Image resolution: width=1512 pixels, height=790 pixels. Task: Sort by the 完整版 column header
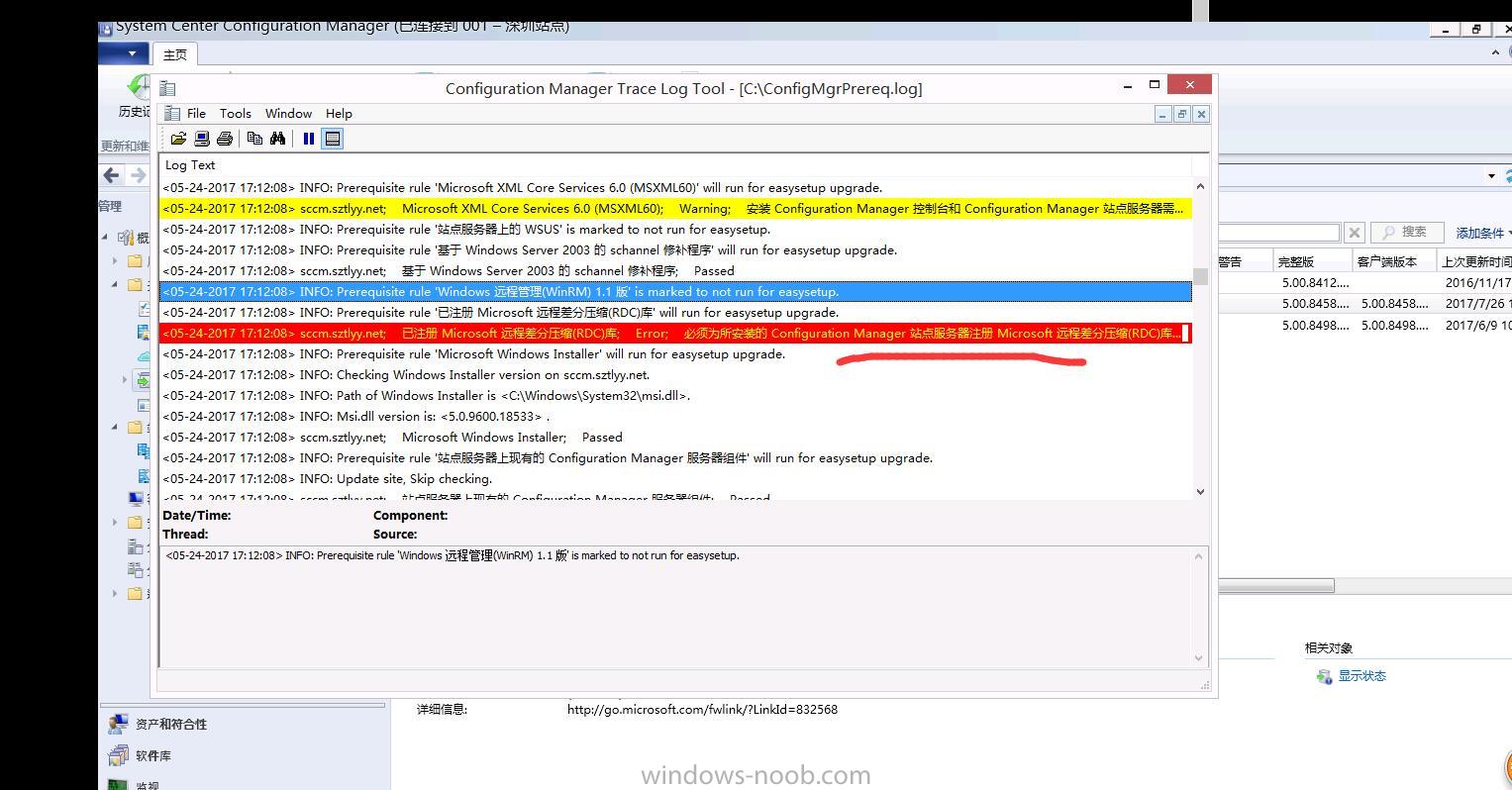pyautogui.click(x=1312, y=261)
